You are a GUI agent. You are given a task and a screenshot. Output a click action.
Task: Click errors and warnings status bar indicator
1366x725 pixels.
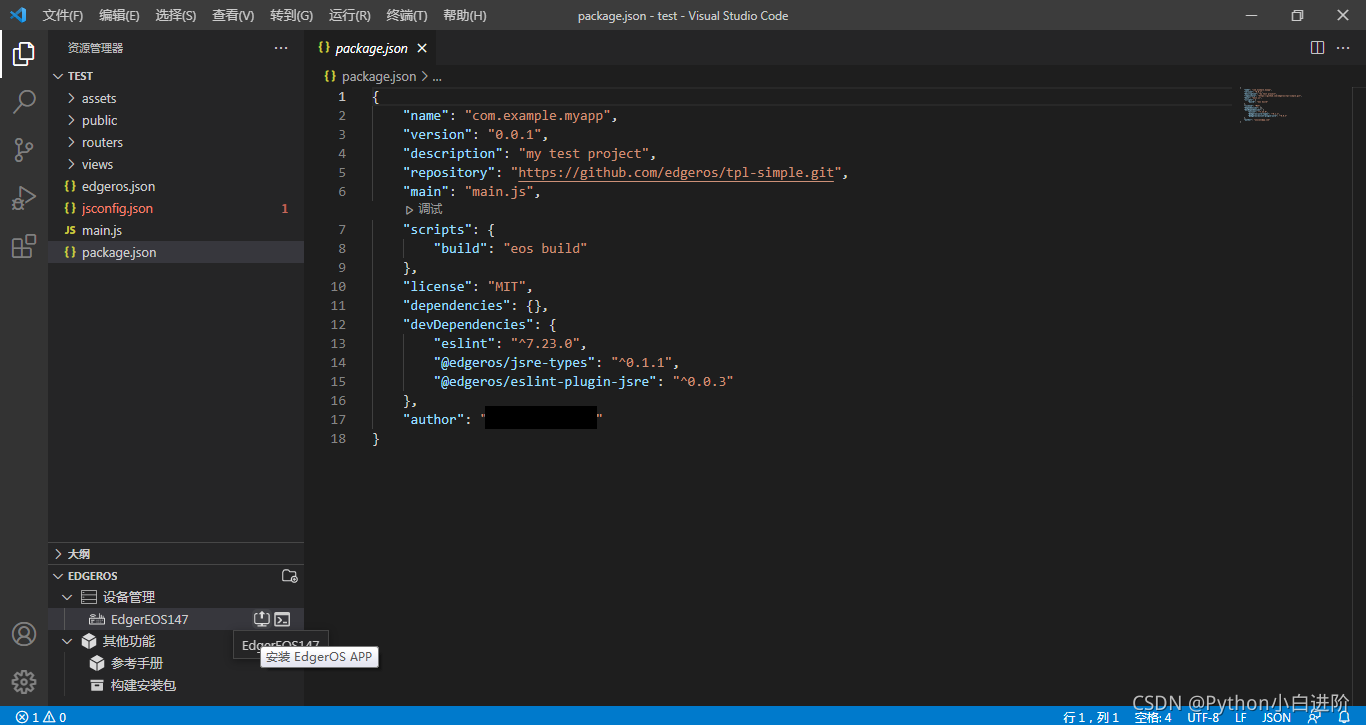tap(41, 717)
